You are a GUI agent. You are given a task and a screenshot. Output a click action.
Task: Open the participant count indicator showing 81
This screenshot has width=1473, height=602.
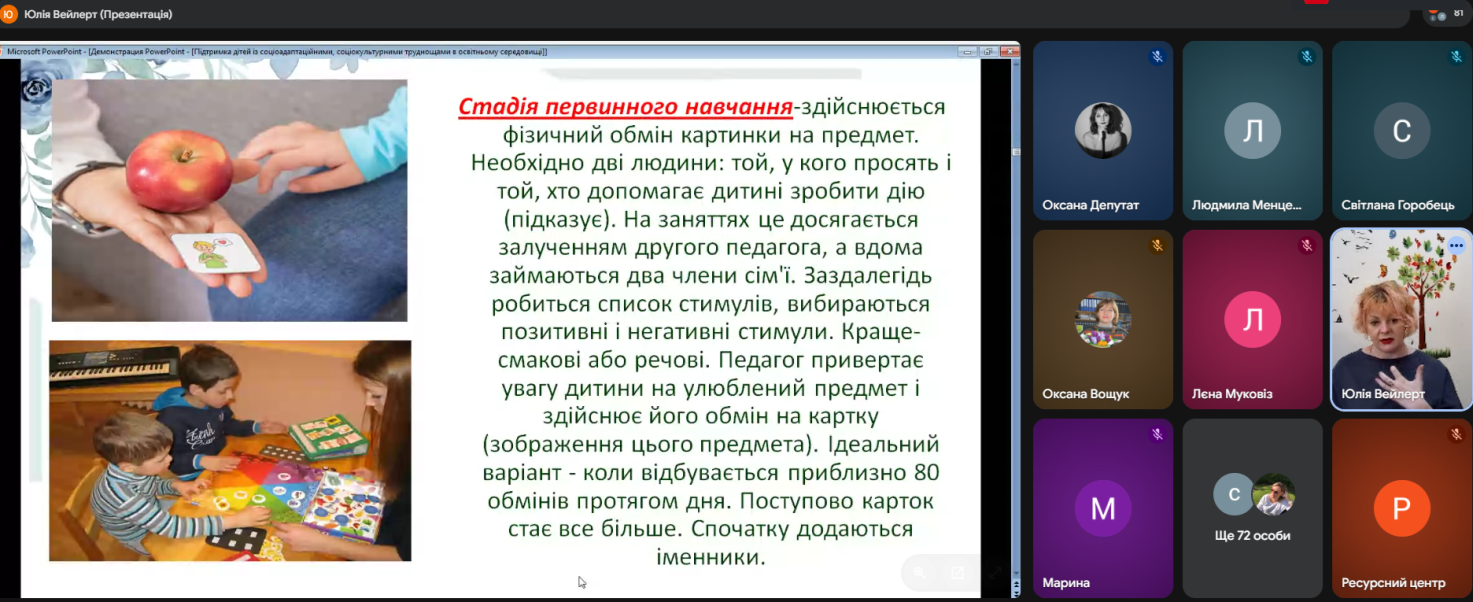coord(1444,14)
